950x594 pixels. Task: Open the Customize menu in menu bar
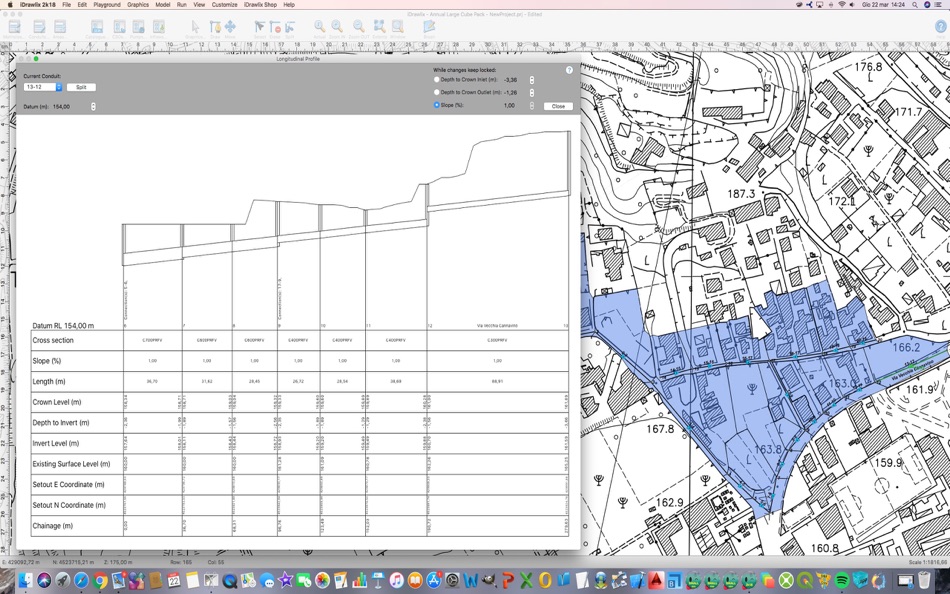tap(224, 5)
